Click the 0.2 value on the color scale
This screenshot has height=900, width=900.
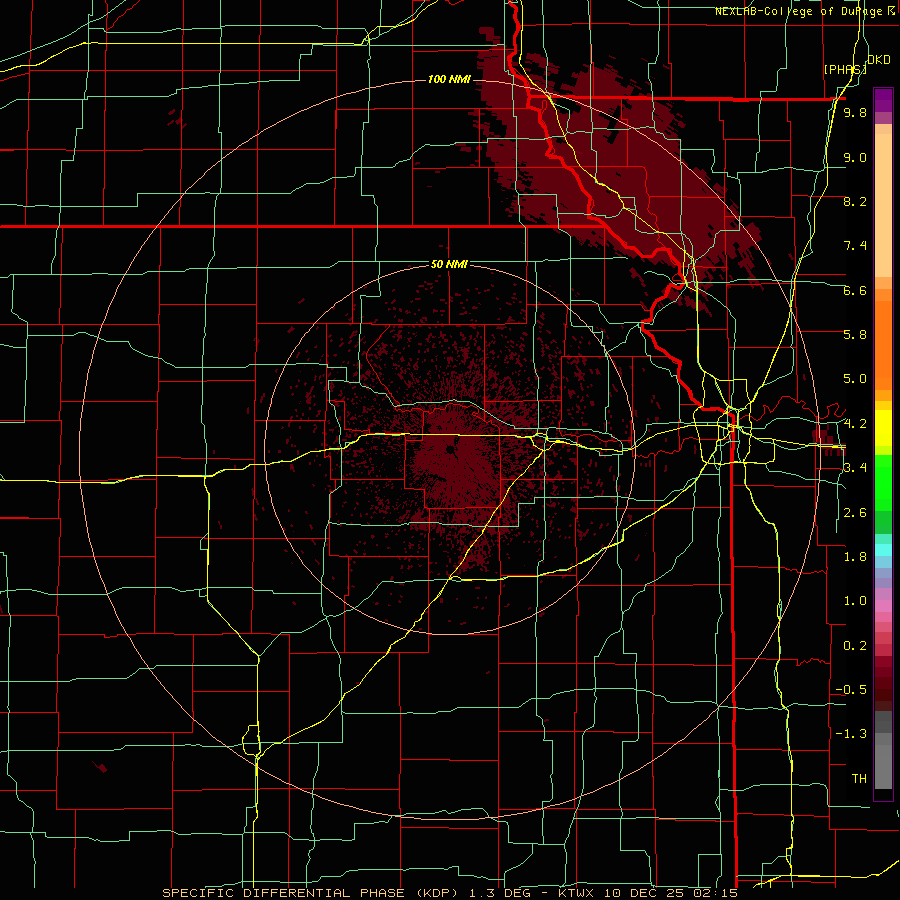pos(855,646)
